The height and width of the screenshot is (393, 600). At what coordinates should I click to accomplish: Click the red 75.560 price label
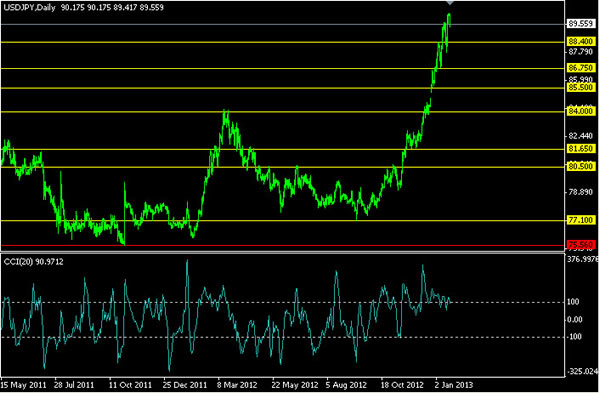click(580, 245)
